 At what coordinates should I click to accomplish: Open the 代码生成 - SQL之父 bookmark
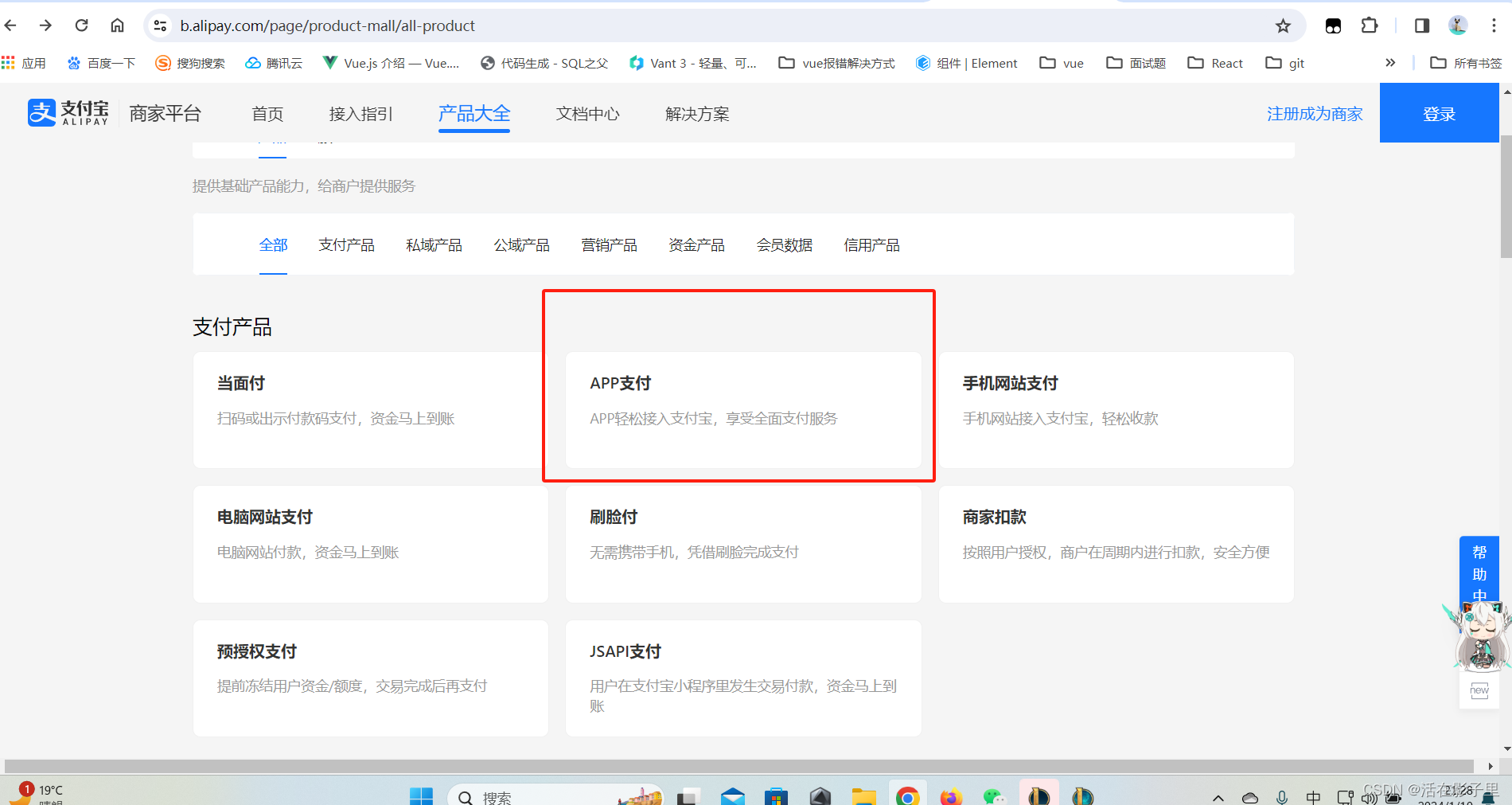pos(544,63)
